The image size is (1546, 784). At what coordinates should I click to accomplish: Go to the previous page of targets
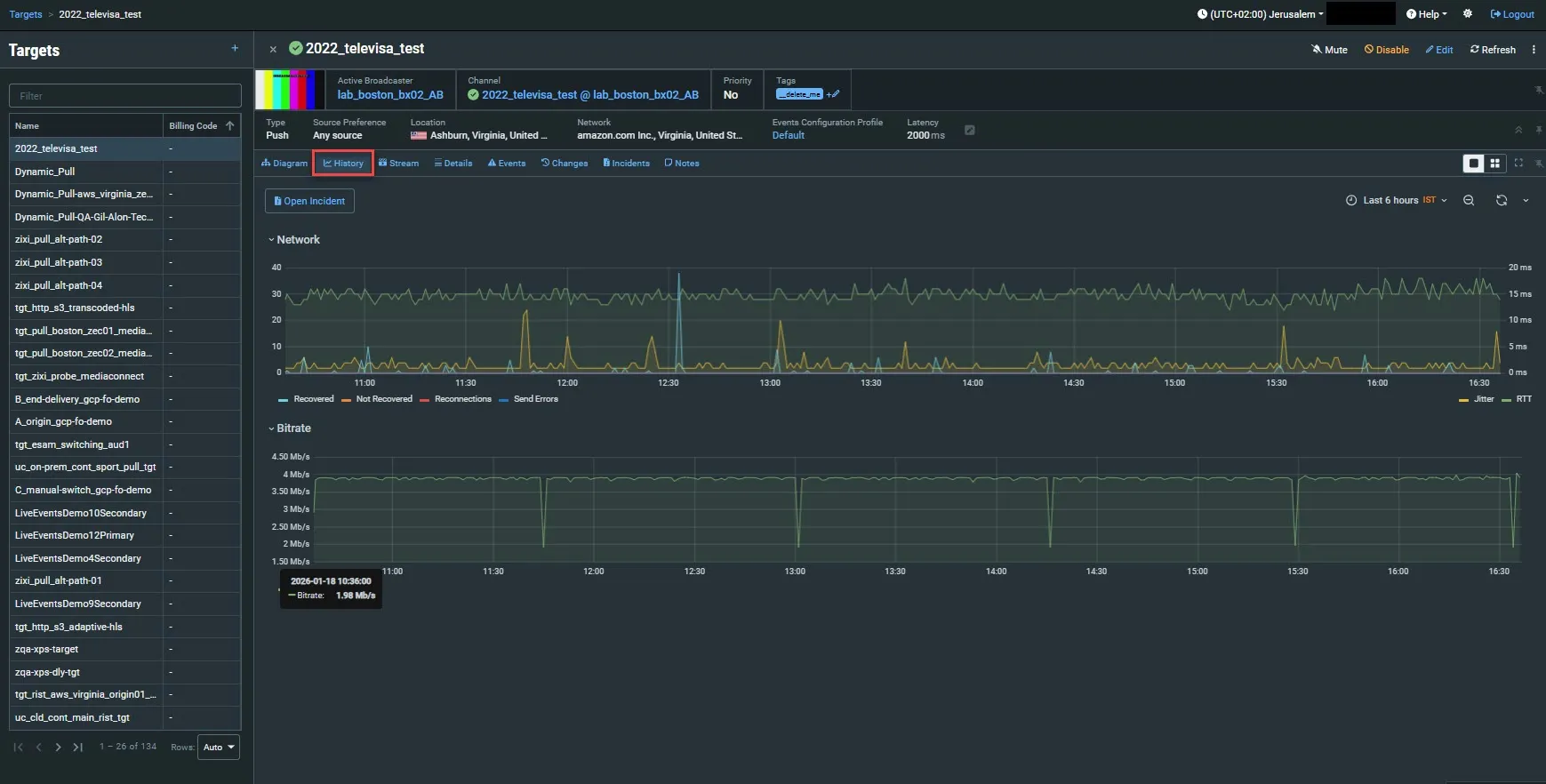click(x=39, y=748)
